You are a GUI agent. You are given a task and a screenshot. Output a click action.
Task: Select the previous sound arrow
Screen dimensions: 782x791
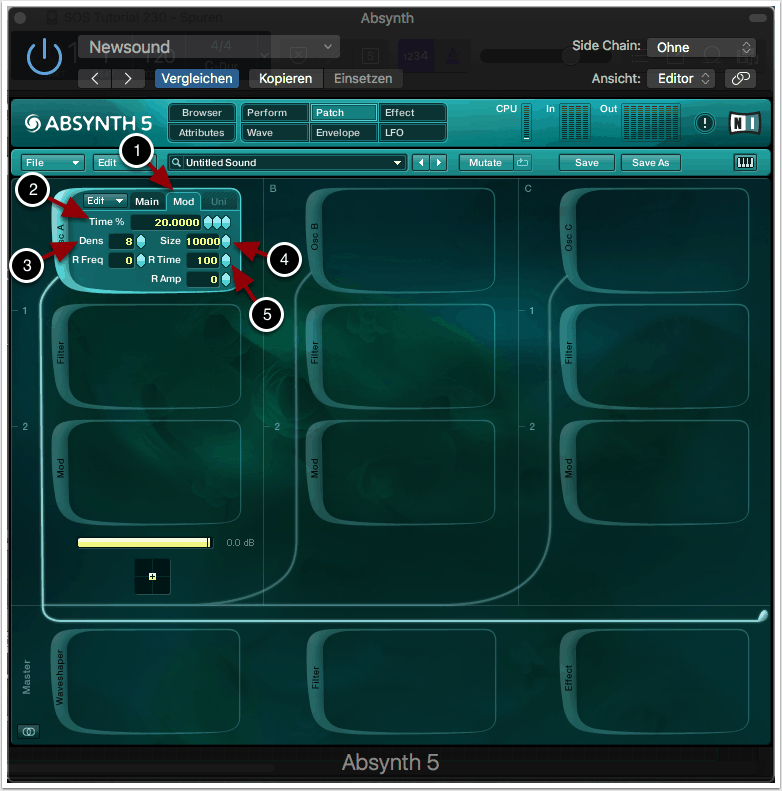tap(422, 162)
